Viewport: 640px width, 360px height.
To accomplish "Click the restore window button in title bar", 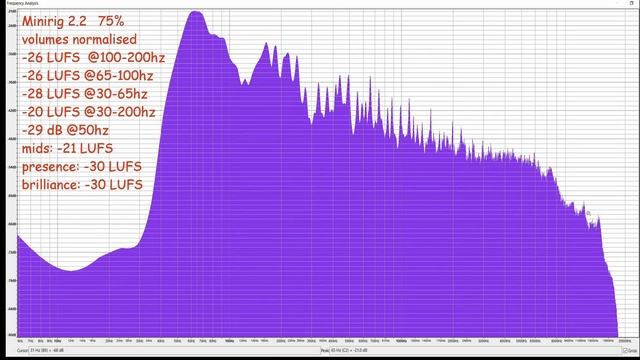I will (x=631, y=3).
